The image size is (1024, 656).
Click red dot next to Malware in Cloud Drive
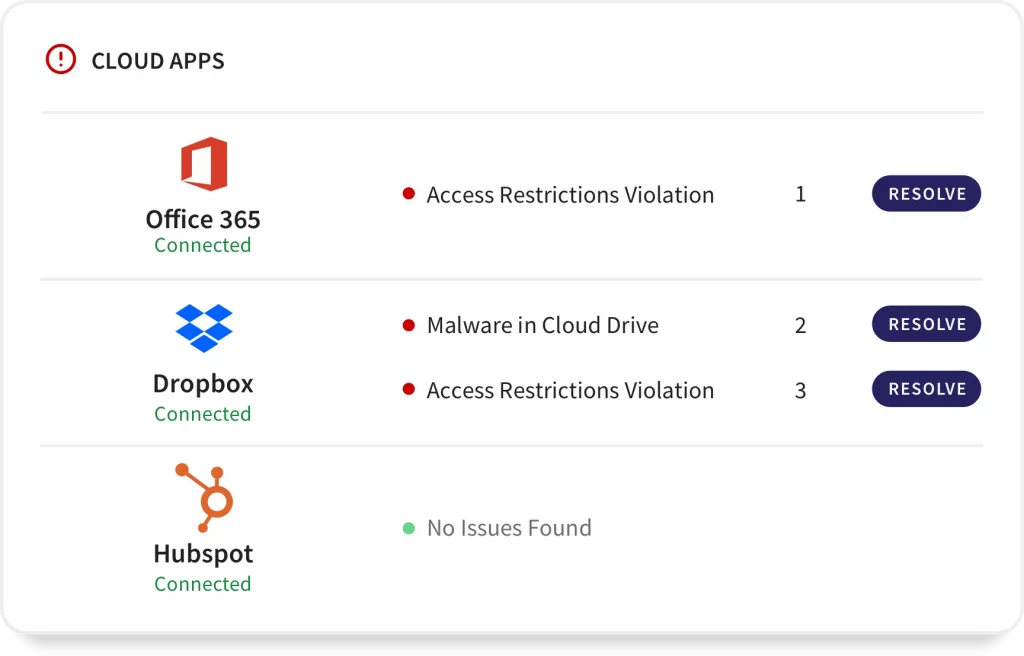pos(408,325)
